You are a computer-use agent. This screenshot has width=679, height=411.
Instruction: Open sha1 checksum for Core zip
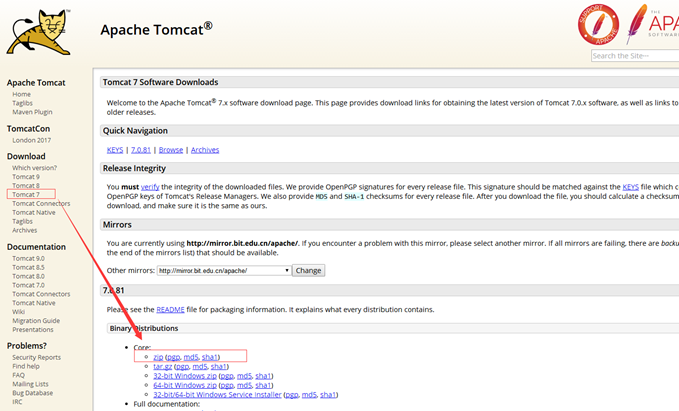pos(210,357)
